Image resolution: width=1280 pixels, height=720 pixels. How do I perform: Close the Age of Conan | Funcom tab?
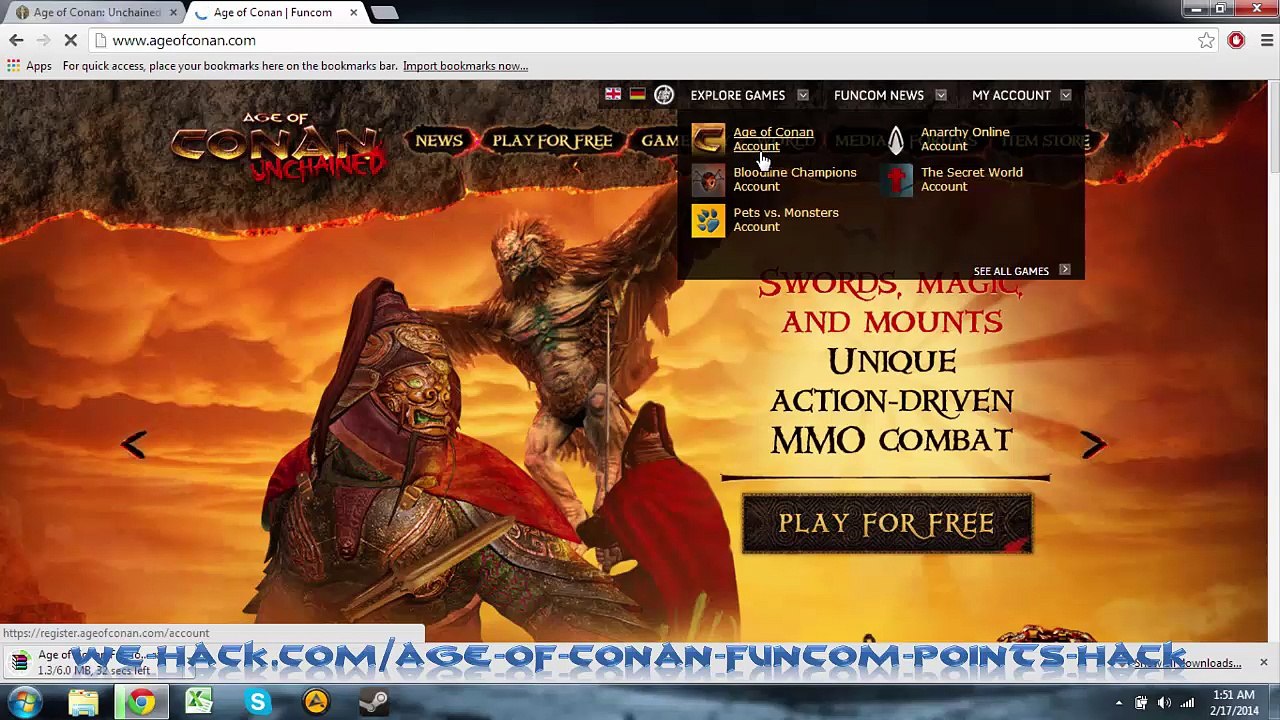point(353,12)
